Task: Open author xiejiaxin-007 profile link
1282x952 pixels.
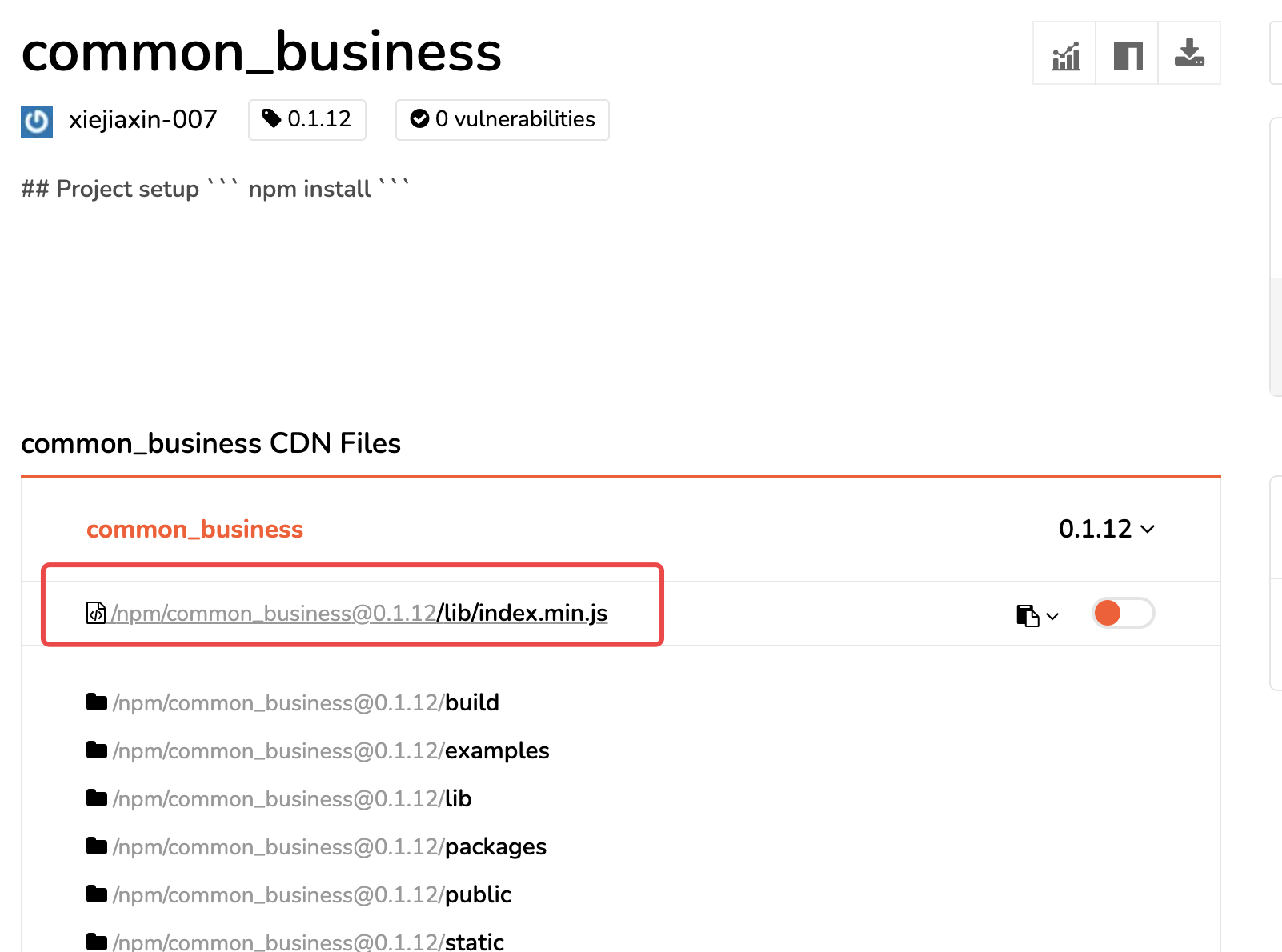Action: [x=143, y=119]
